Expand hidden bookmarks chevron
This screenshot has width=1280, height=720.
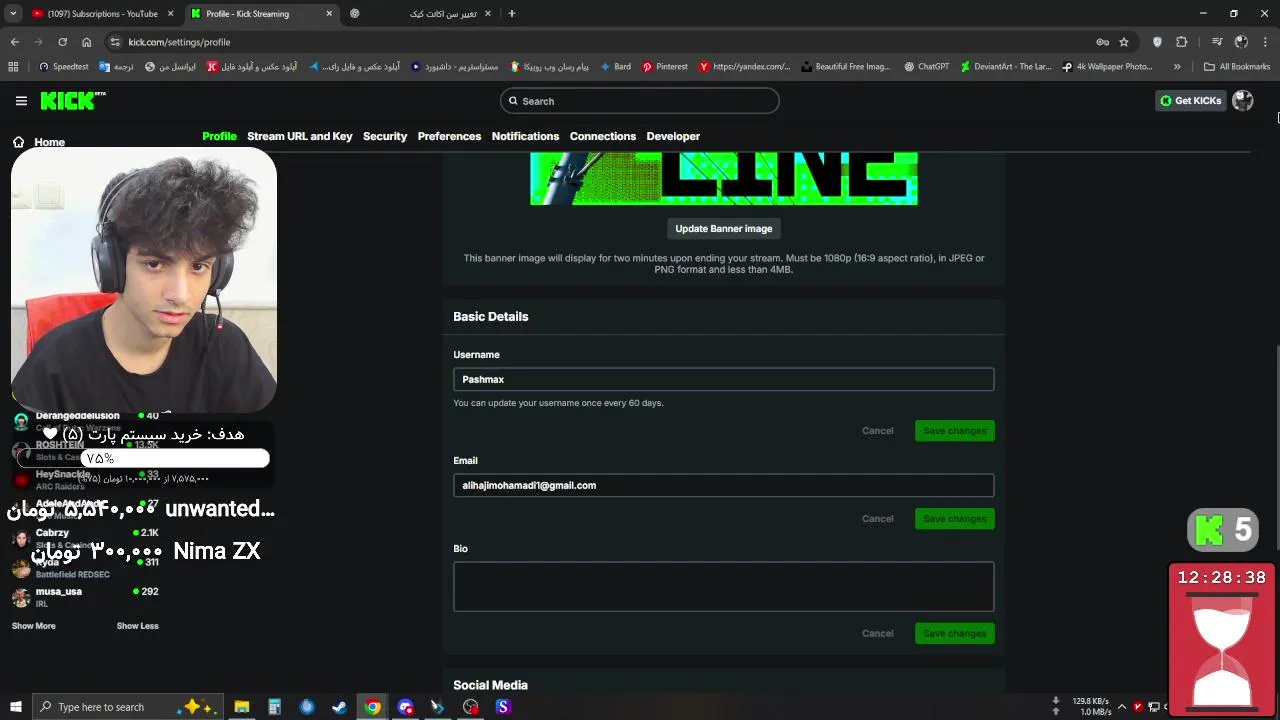pos(1177,67)
